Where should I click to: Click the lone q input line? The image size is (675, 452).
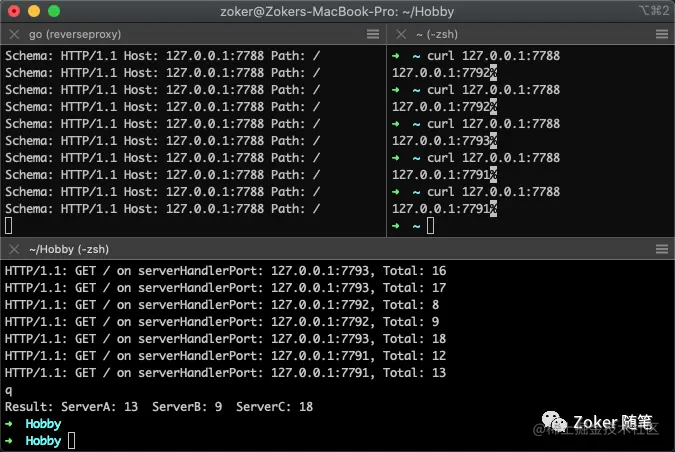pos(9,390)
